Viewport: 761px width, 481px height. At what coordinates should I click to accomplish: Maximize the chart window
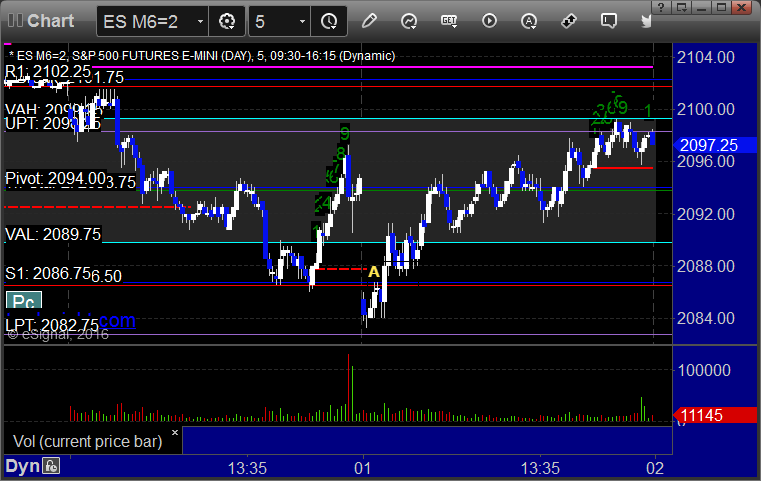(x=722, y=7)
